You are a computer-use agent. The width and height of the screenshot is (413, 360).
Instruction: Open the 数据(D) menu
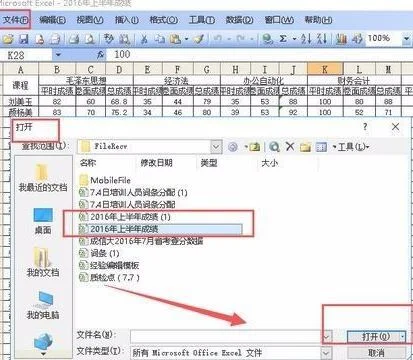[239, 20]
